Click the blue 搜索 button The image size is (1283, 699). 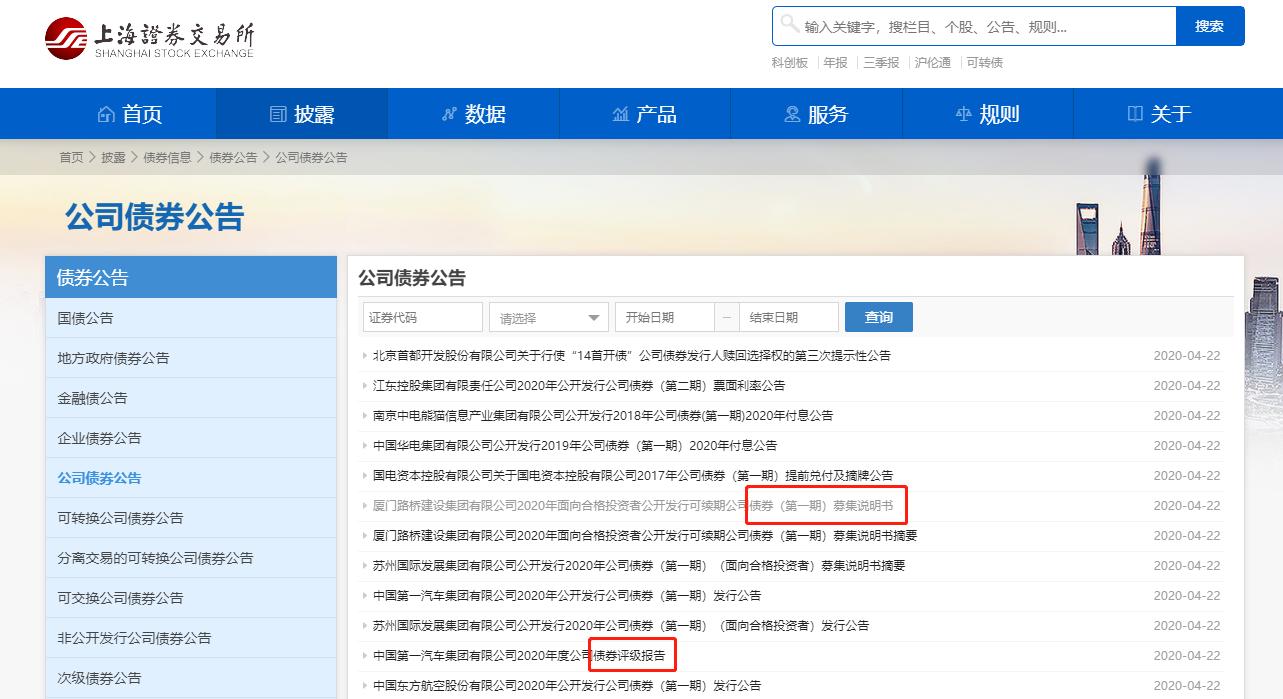(x=1210, y=25)
